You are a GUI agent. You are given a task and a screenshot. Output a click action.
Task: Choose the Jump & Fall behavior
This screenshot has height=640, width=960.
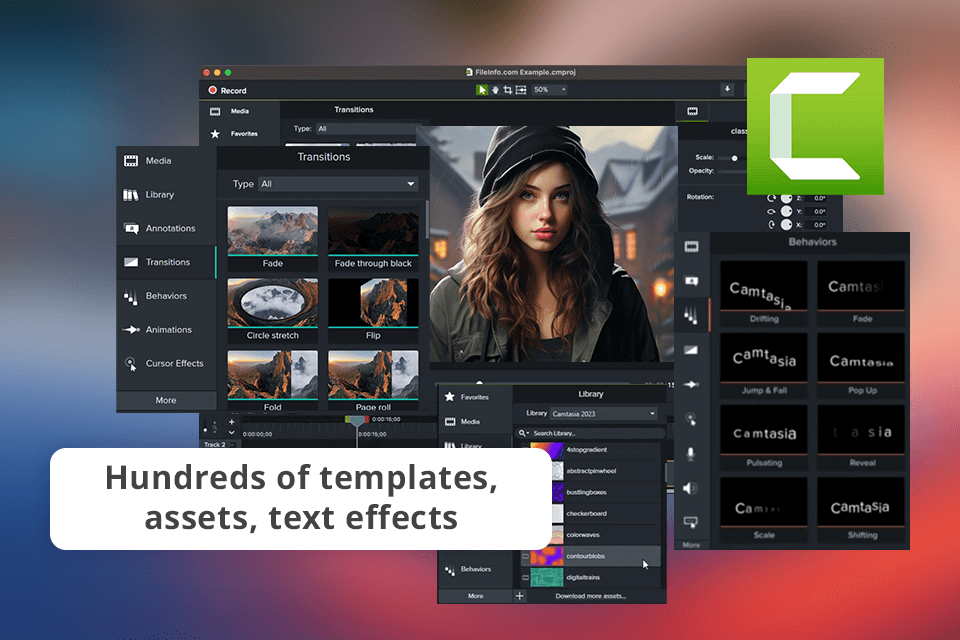pyautogui.click(x=763, y=366)
